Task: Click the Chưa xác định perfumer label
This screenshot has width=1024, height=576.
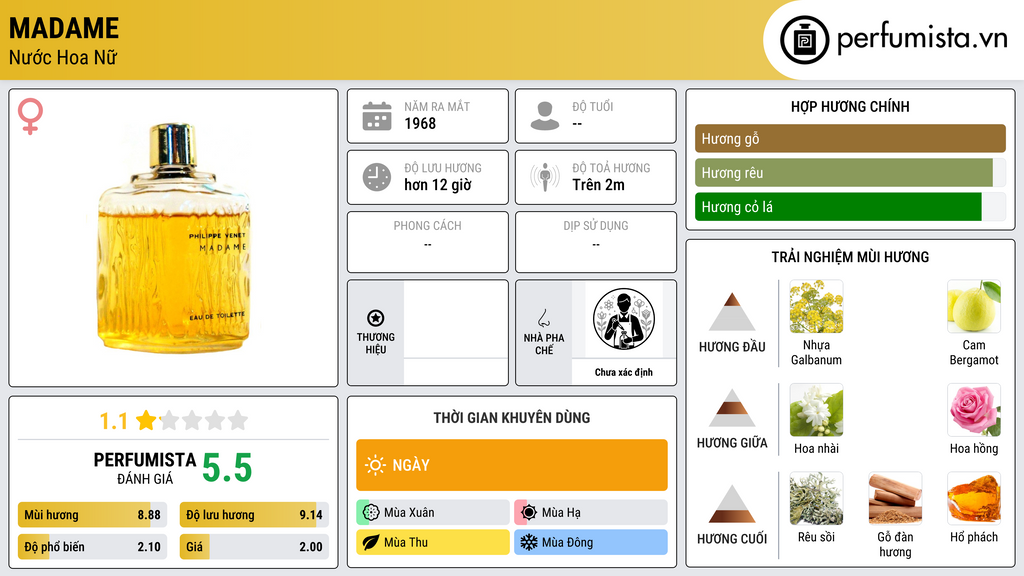Action: tap(624, 372)
